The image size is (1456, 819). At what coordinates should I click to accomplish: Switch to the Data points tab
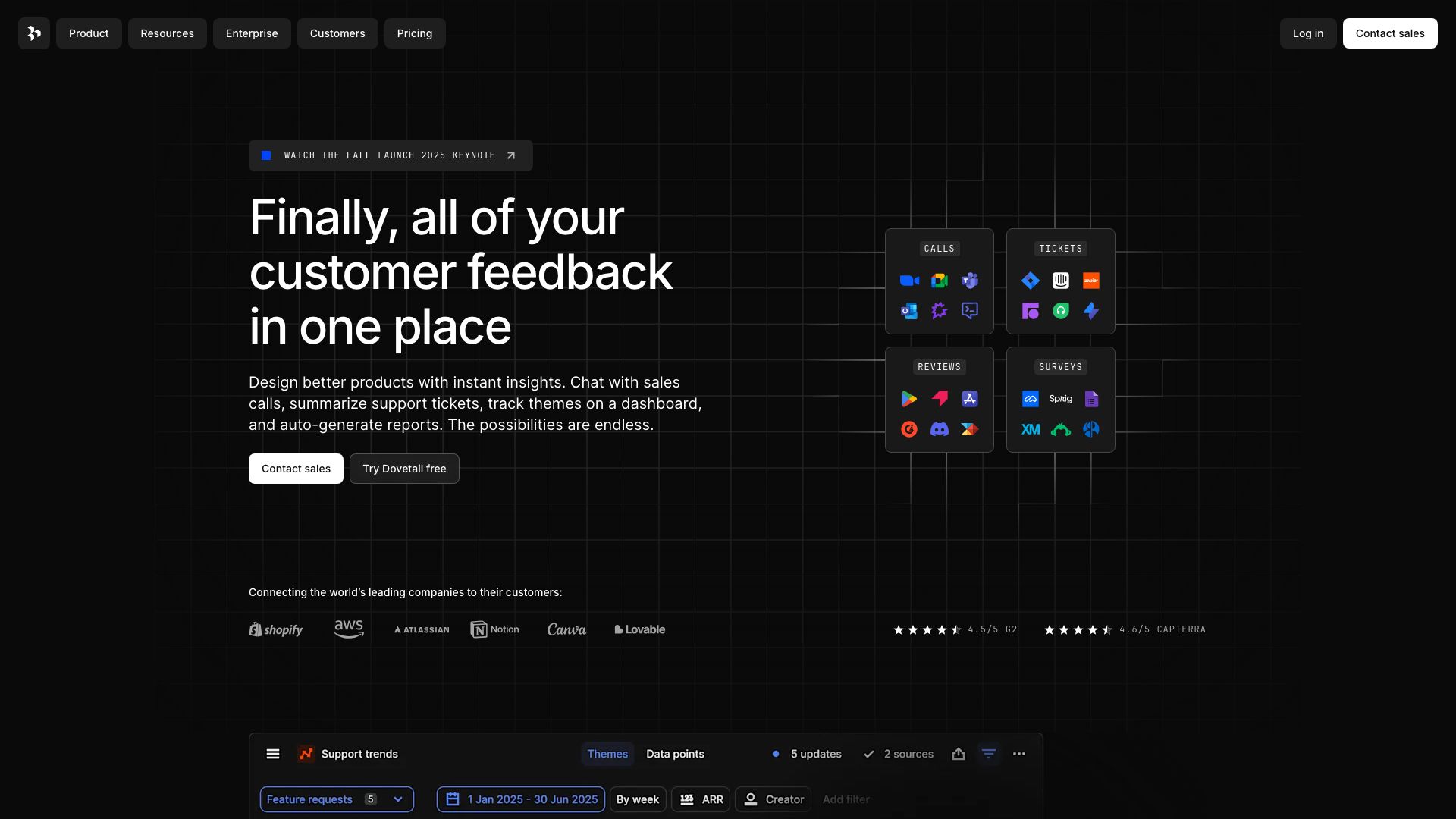coord(675,754)
